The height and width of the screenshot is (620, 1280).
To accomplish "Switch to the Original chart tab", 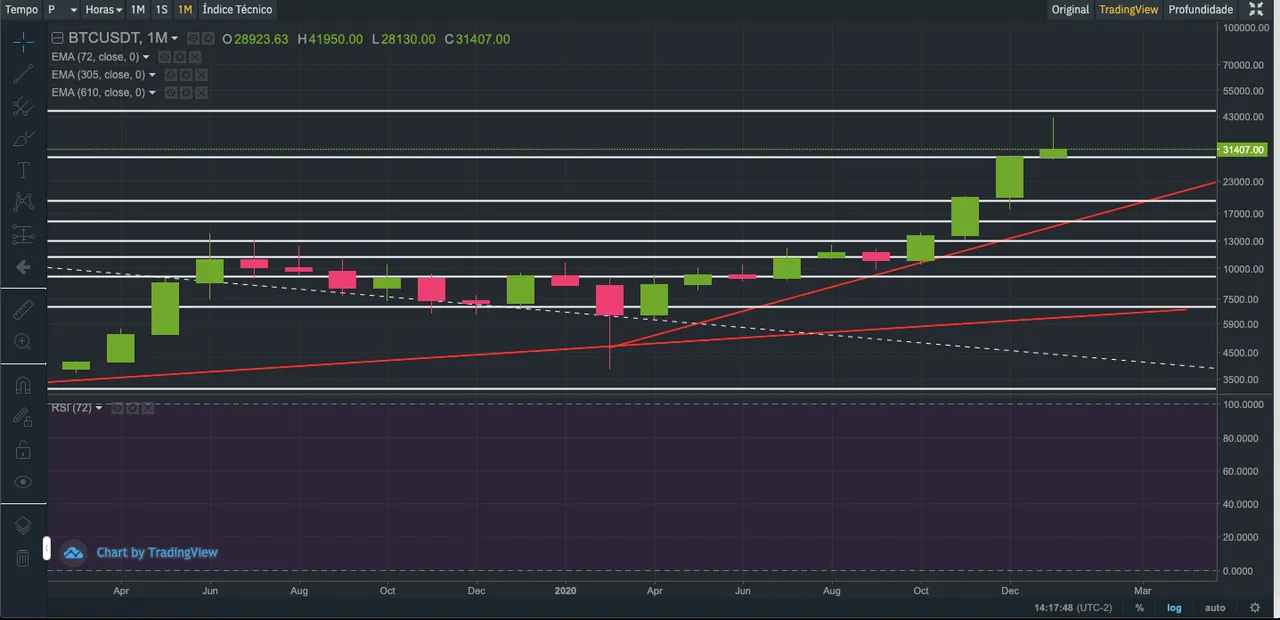I will point(1070,9).
